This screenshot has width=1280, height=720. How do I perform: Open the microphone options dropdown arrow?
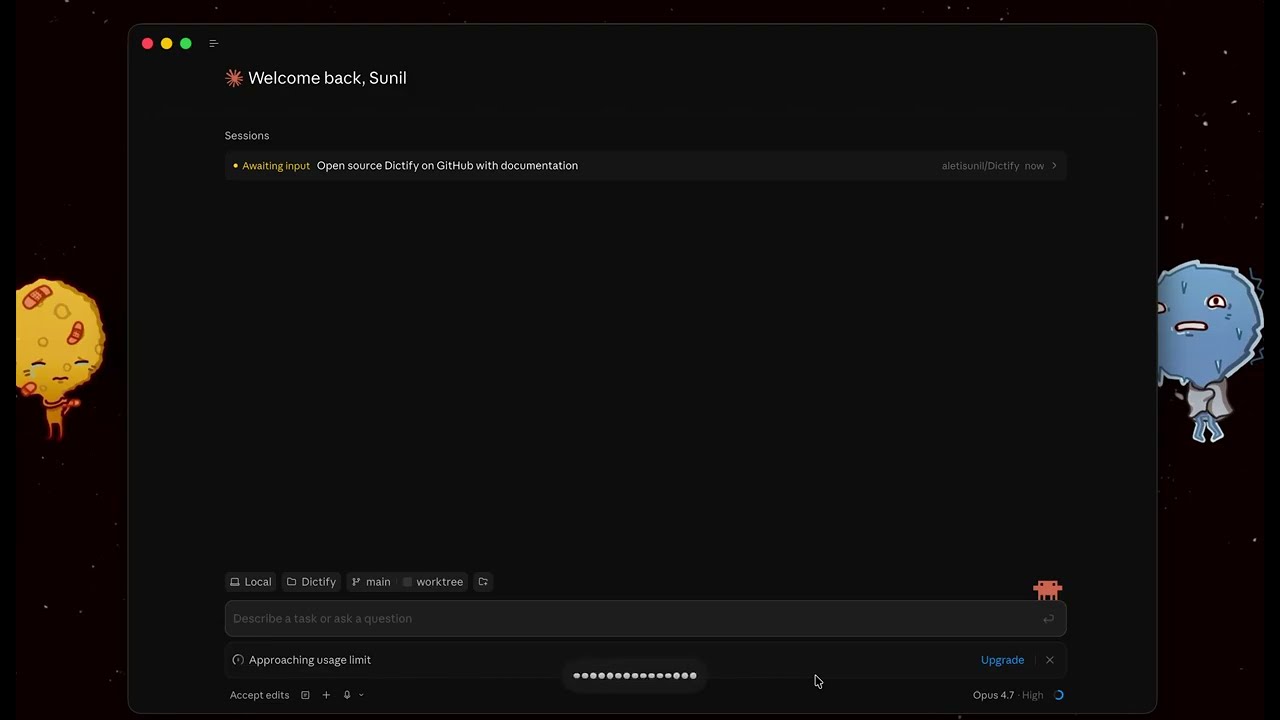[x=361, y=695]
